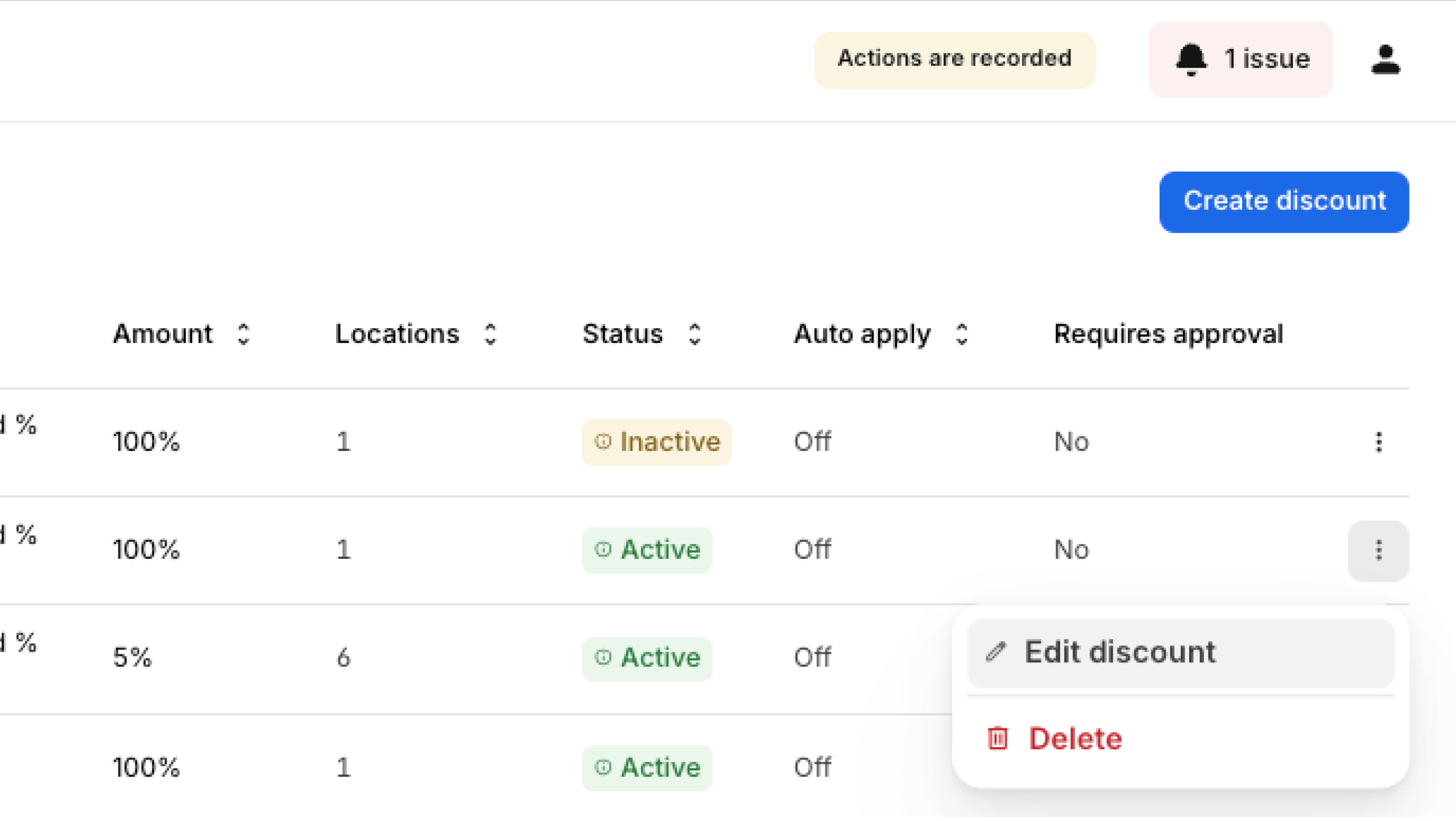Sort by the Auto apply column arrows

[962, 334]
